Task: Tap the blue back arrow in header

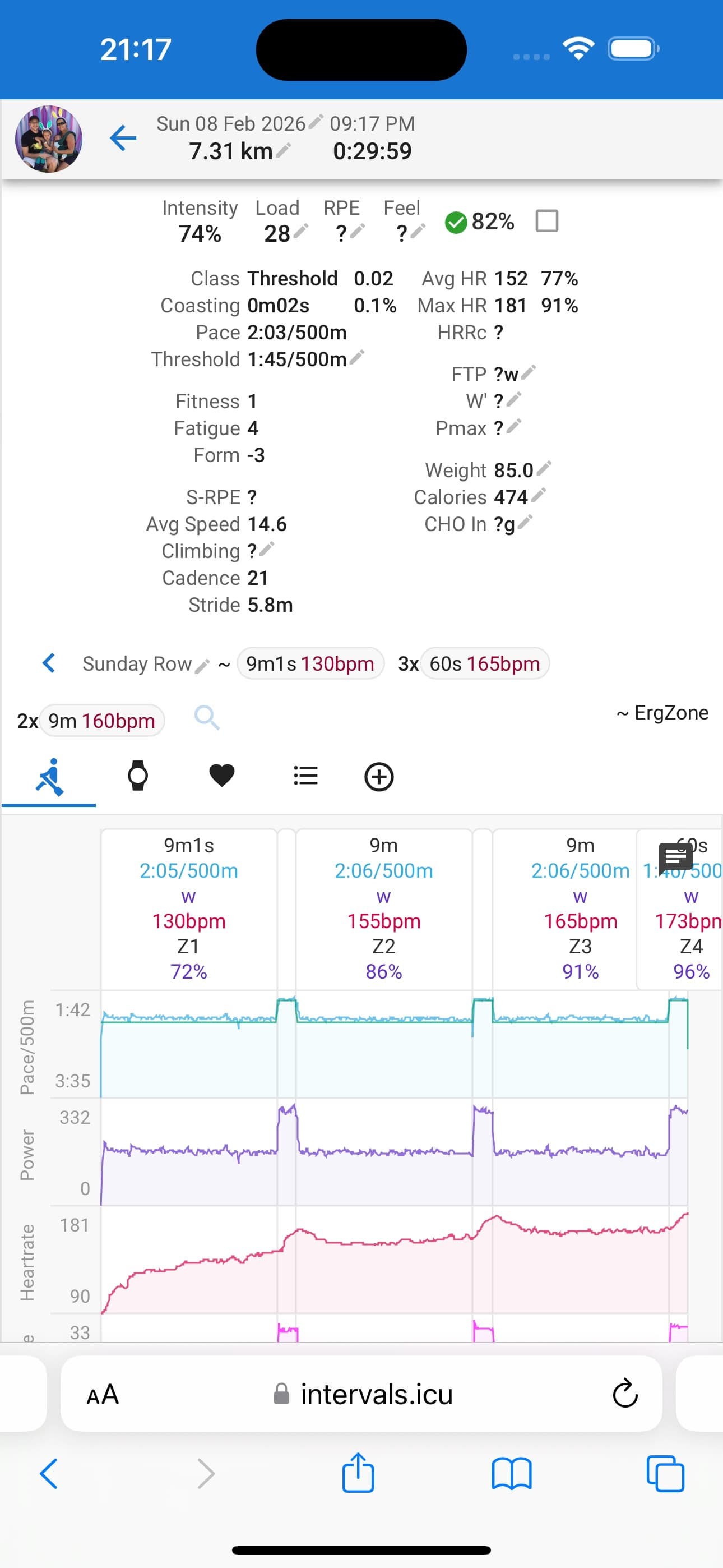Action: 123,138
